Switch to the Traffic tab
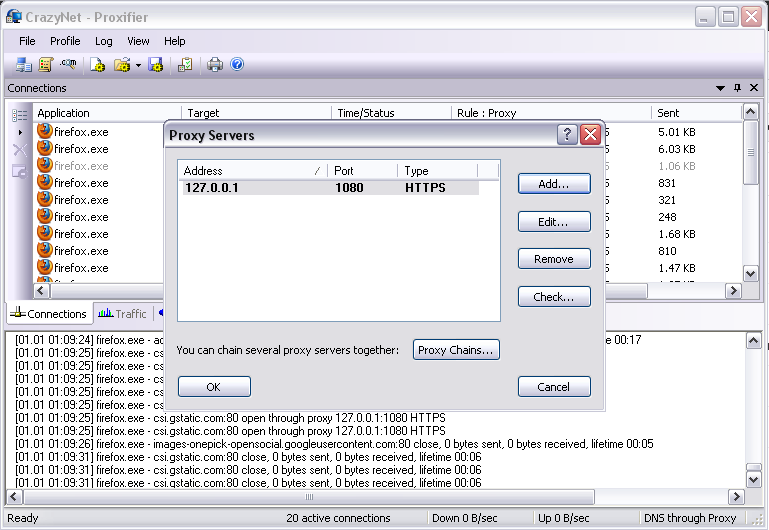This screenshot has width=769, height=530. pyautogui.click(x=123, y=314)
